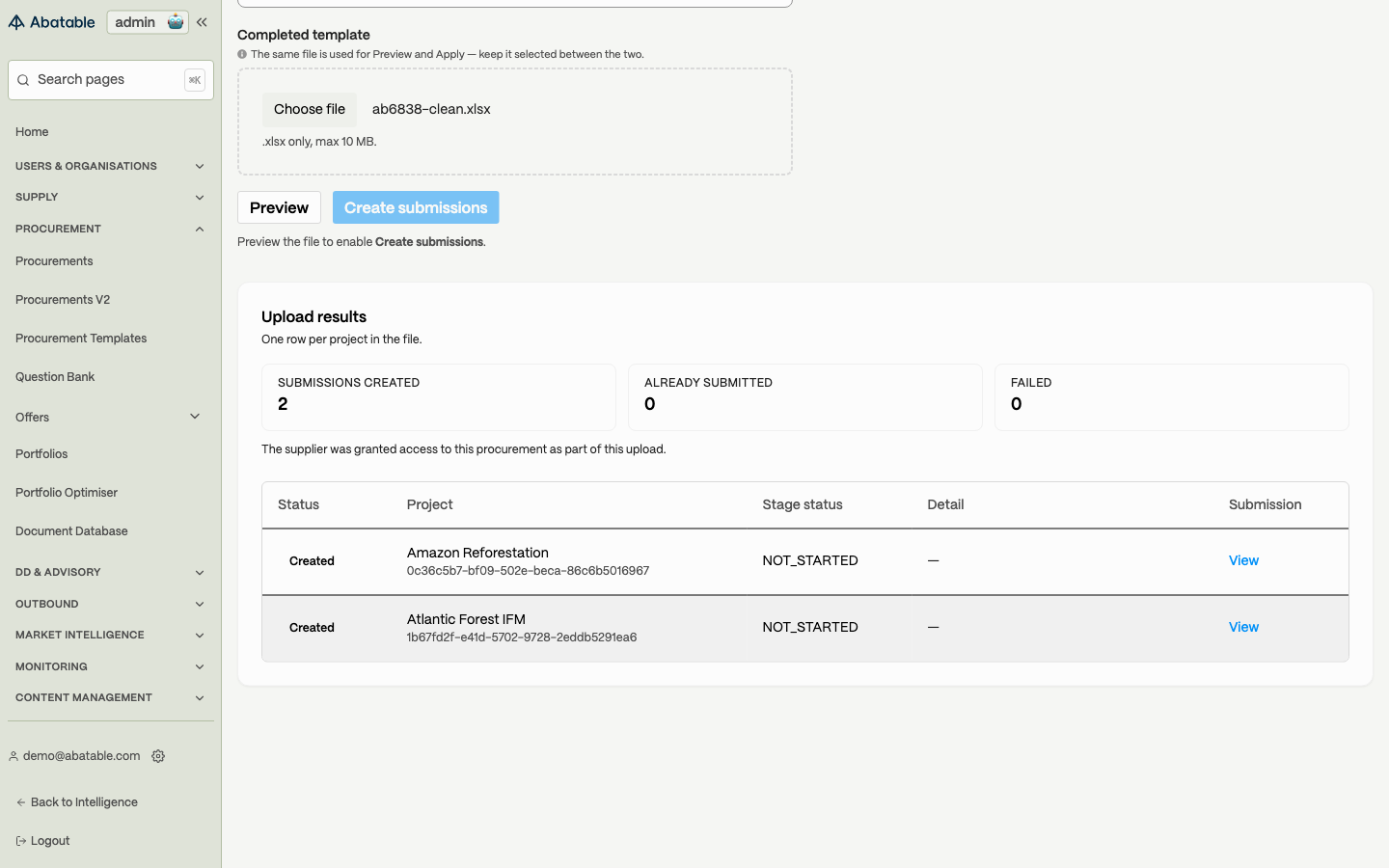1389x868 pixels.
Task: Click the Preview button
Action: tap(279, 207)
